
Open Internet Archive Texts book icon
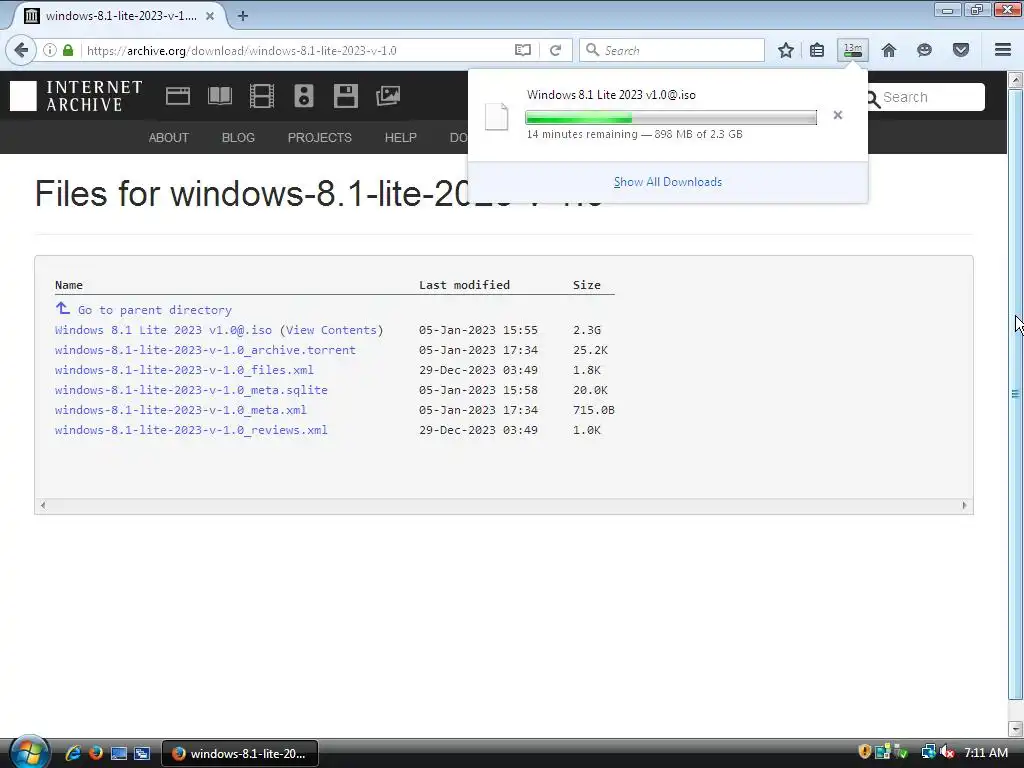pyautogui.click(x=219, y=96)
